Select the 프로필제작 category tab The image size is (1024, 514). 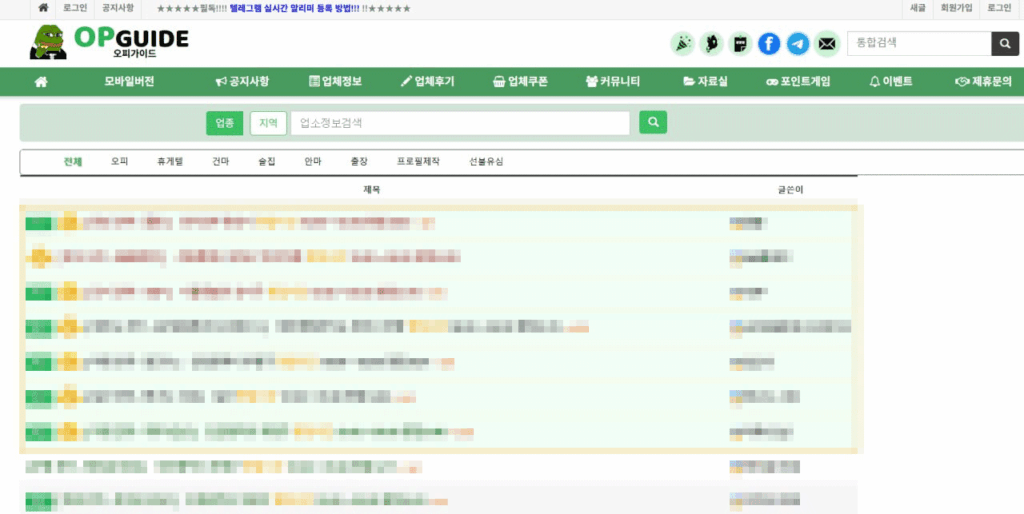pos(418,161)
